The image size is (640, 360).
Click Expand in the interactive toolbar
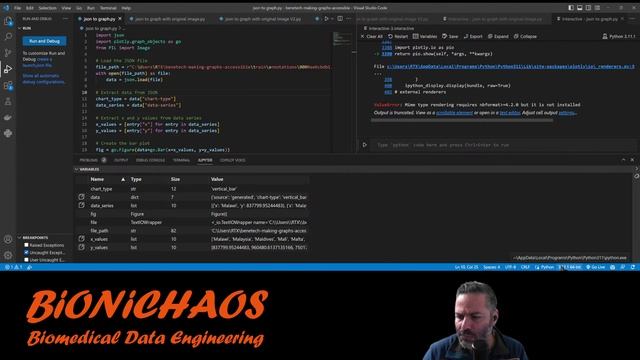tap(498, 36)
